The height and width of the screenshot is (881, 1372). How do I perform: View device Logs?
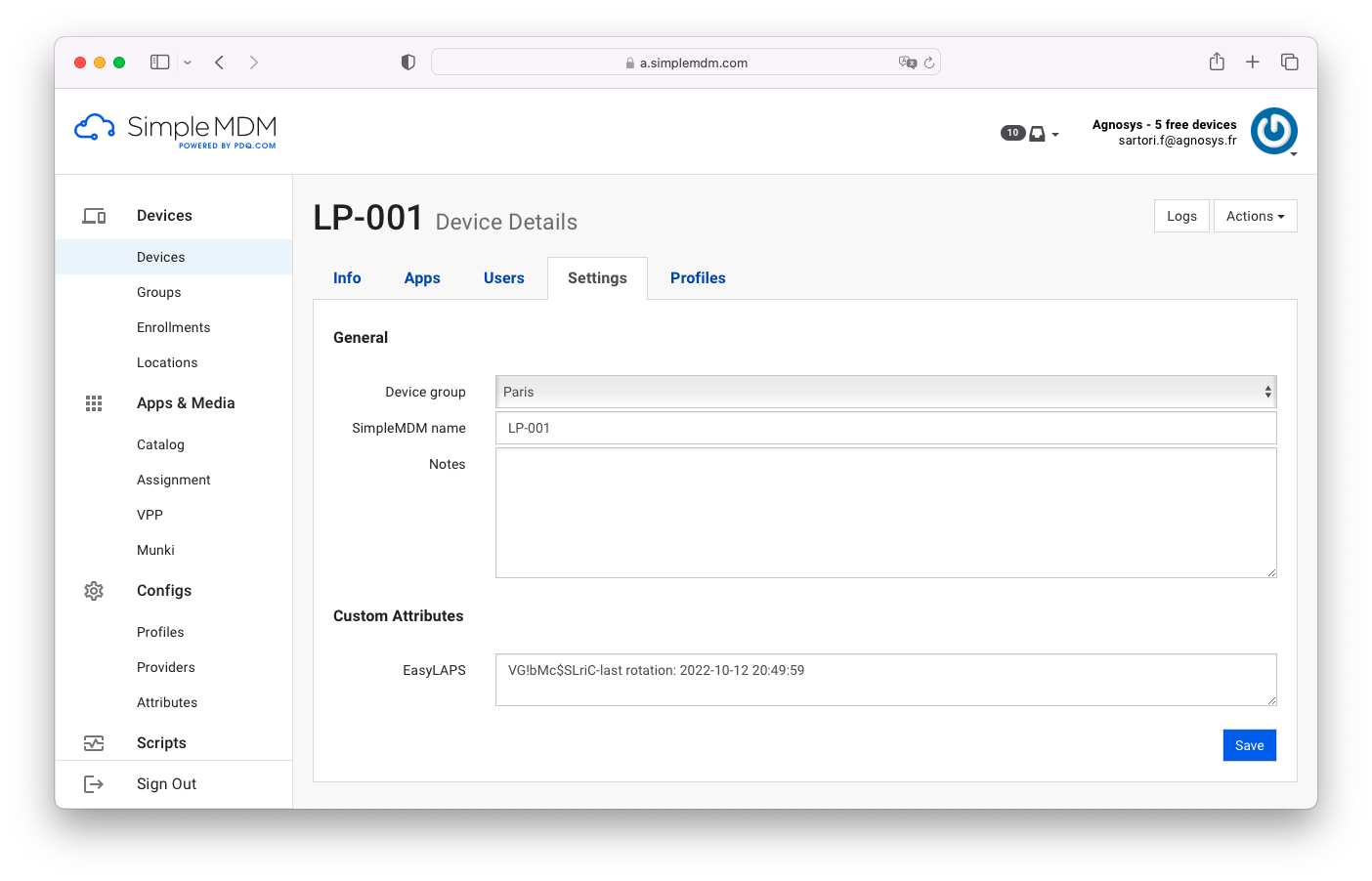(x=1181, y=215)
